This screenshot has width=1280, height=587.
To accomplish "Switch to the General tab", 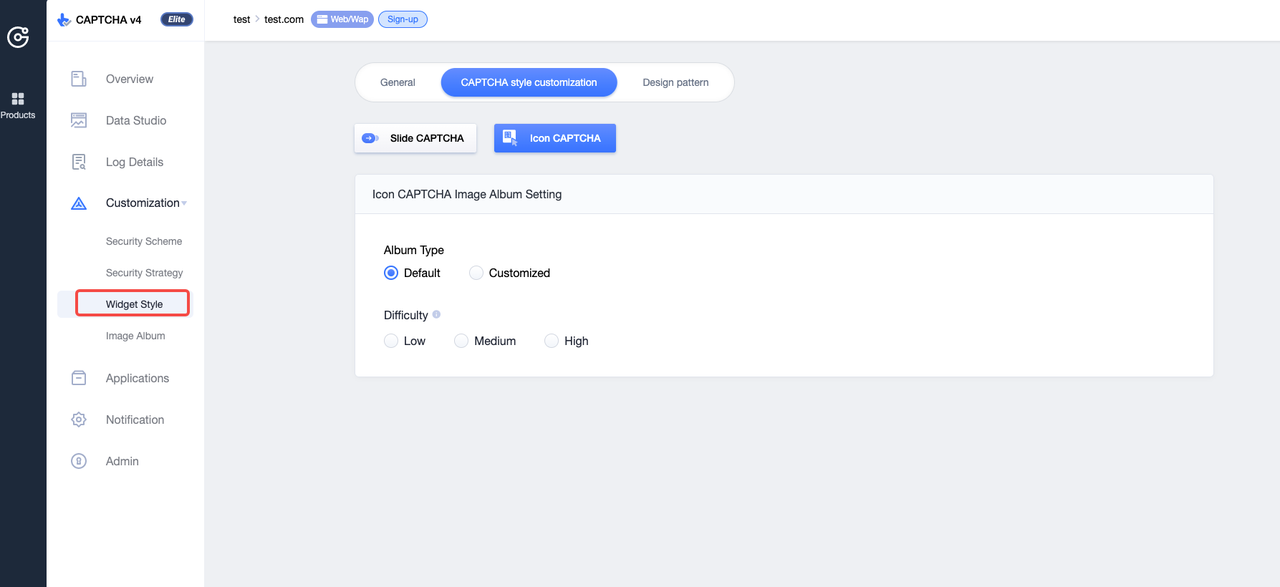I will click(x=398, y=82).
